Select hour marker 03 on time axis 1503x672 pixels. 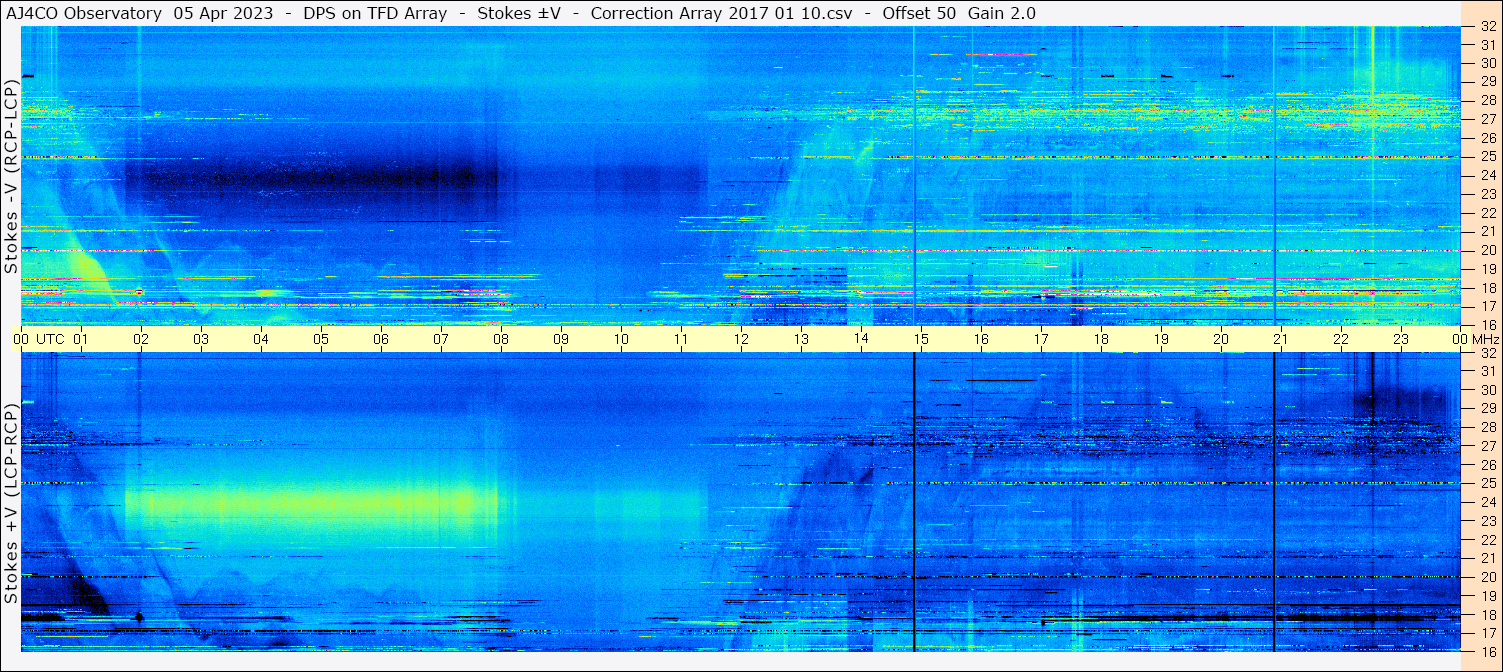(201, 339)
